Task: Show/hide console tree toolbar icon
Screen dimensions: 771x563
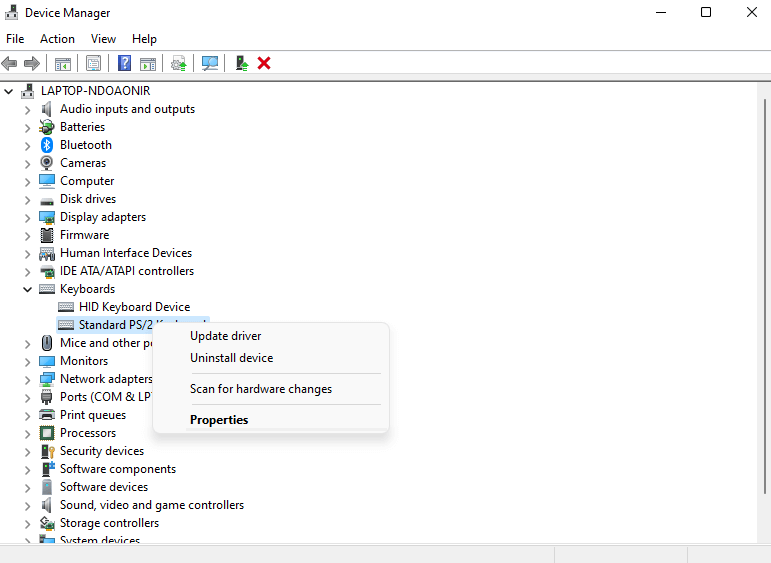Action: tap(62, 63)
